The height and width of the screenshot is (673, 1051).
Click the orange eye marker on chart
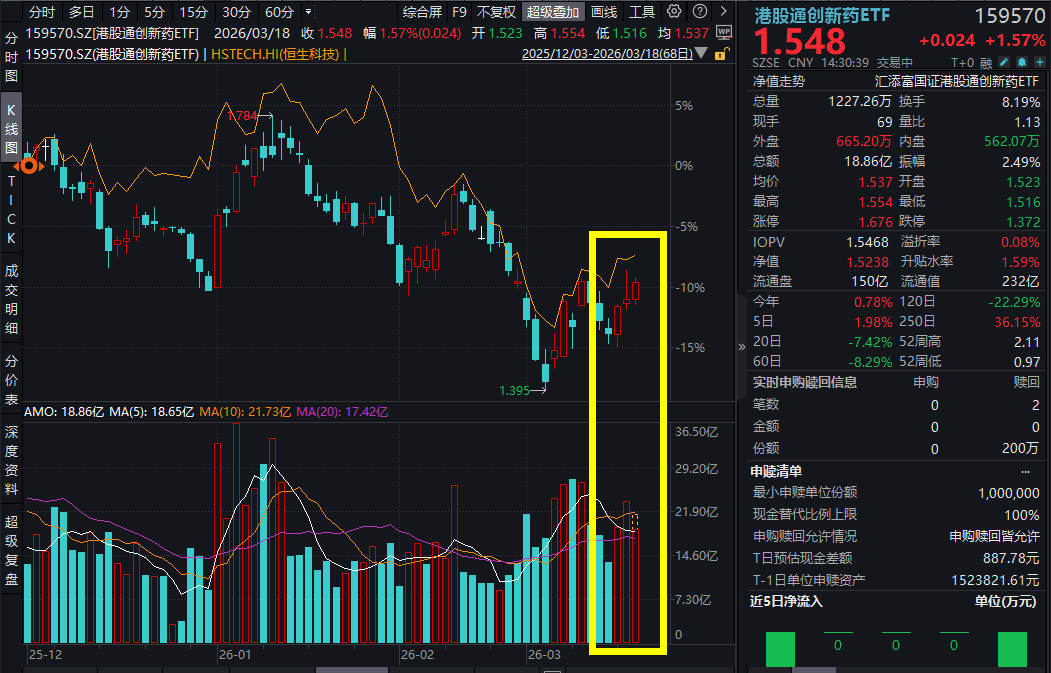pos(29,165)
